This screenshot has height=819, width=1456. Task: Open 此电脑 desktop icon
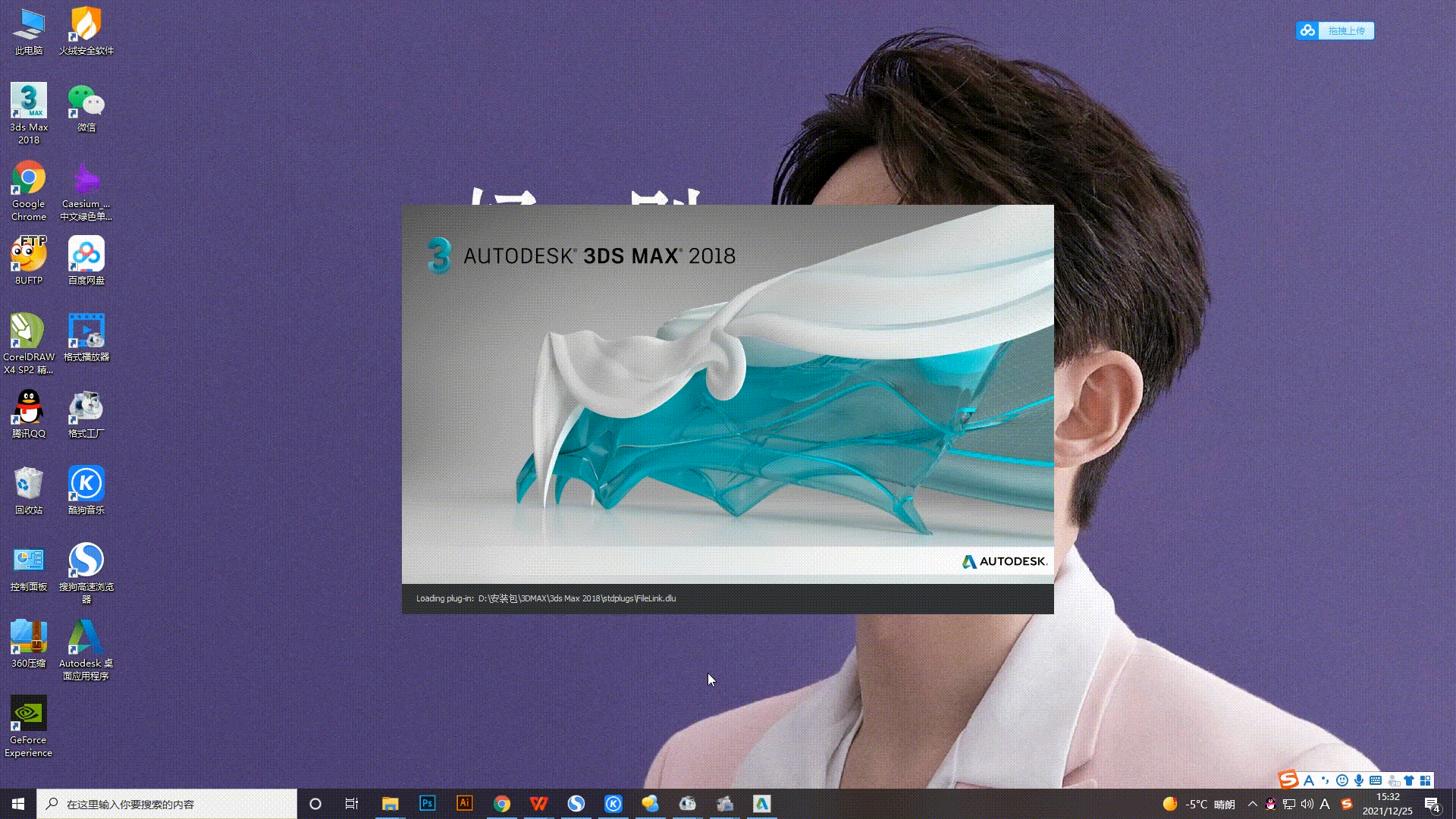pyautogui.click(x=29, y=31)
